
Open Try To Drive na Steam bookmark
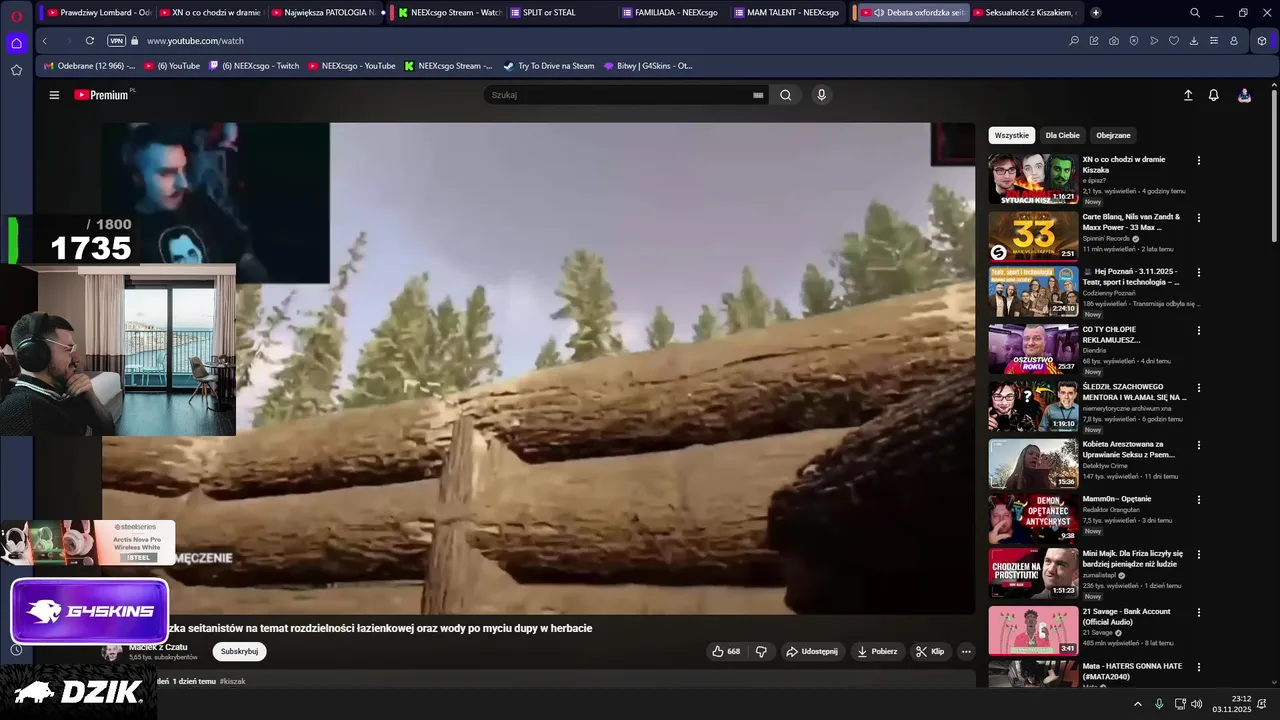(549, 66)
